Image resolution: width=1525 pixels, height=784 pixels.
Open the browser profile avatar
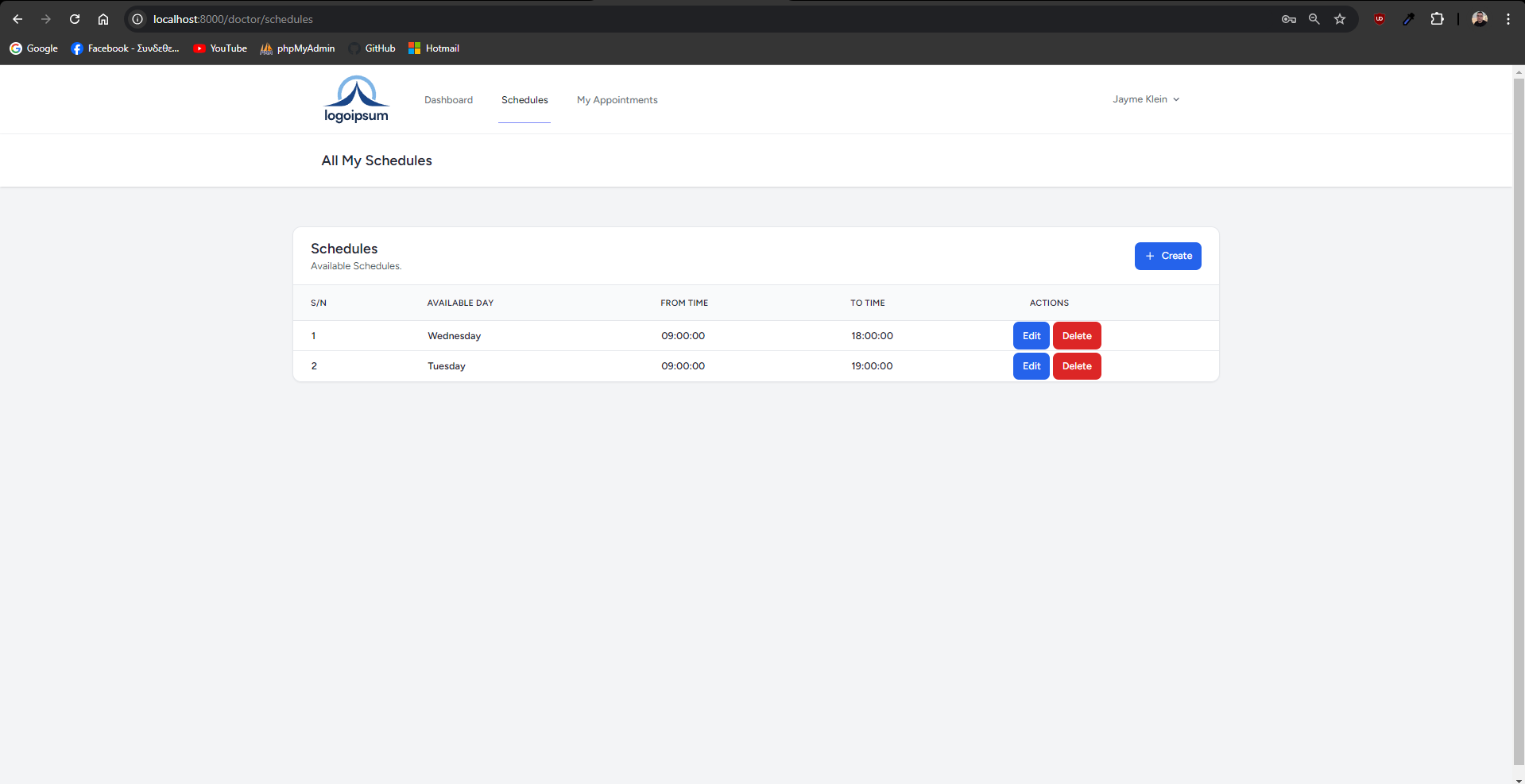(1480, 19)
